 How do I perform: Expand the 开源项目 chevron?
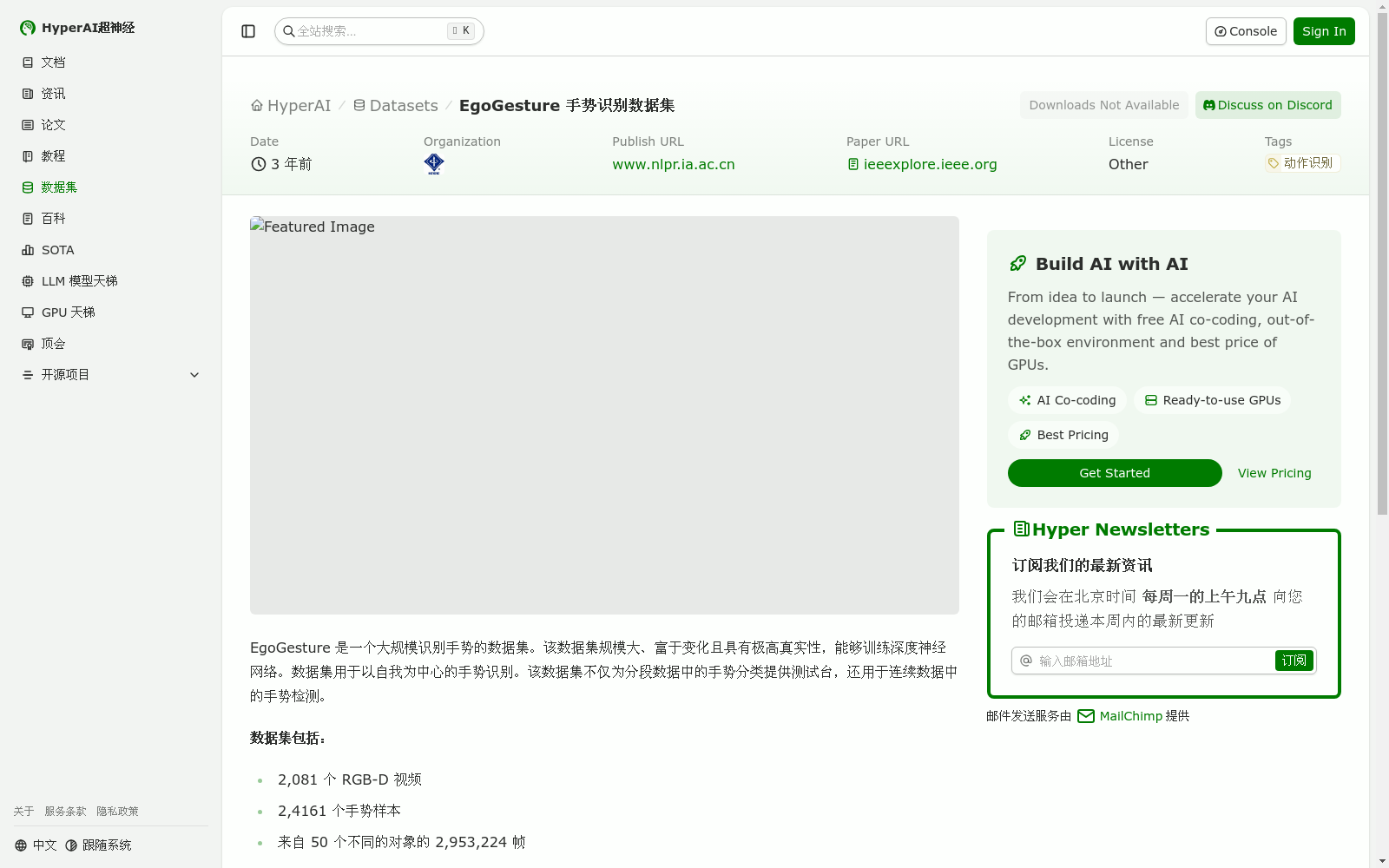click(x=194, y=375)
